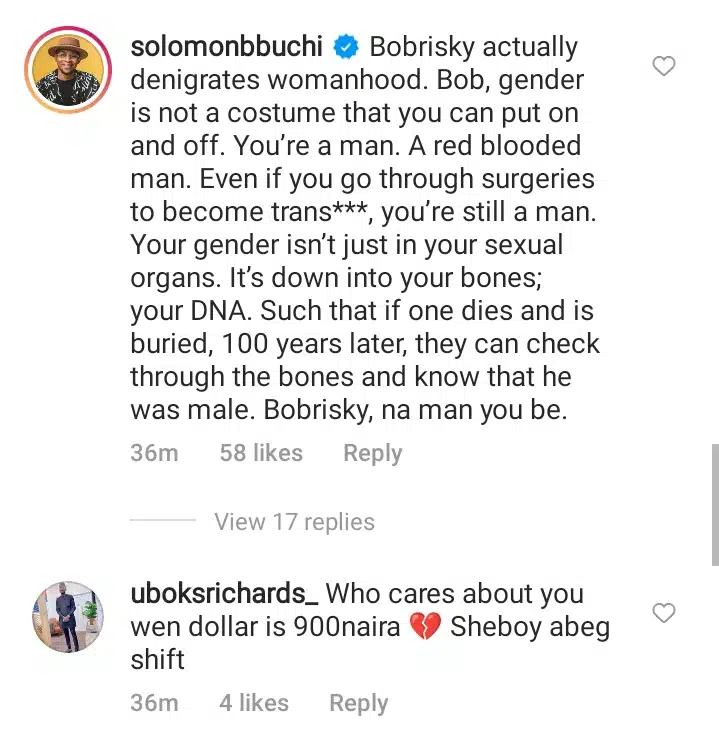The image size is (719, 732).
Task: Open the uboksrichards_ username link
Action: pos(224,593)
